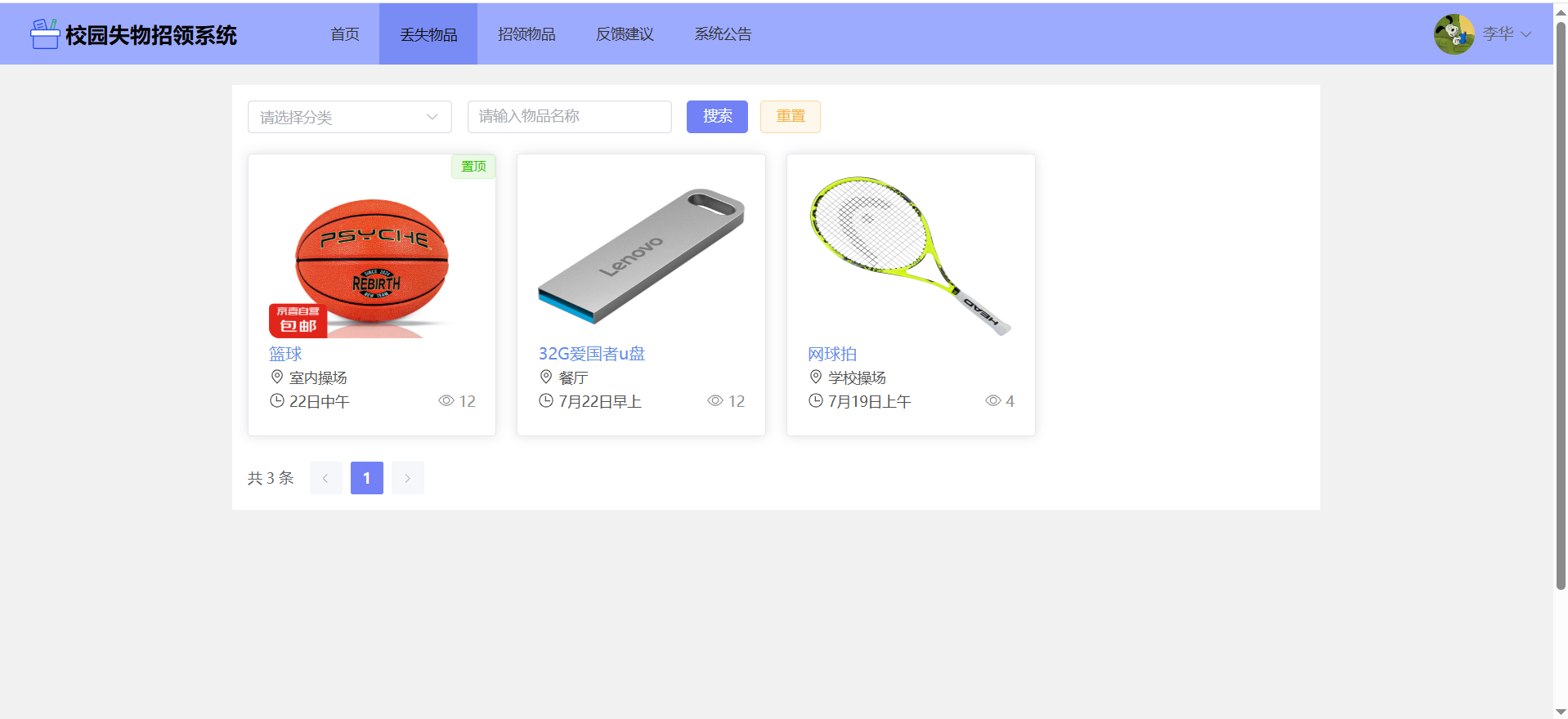The width and height of the screenshot is (1568, 719).
Task: Click location pin icon beside 室内操场
Action: (277, 377)
